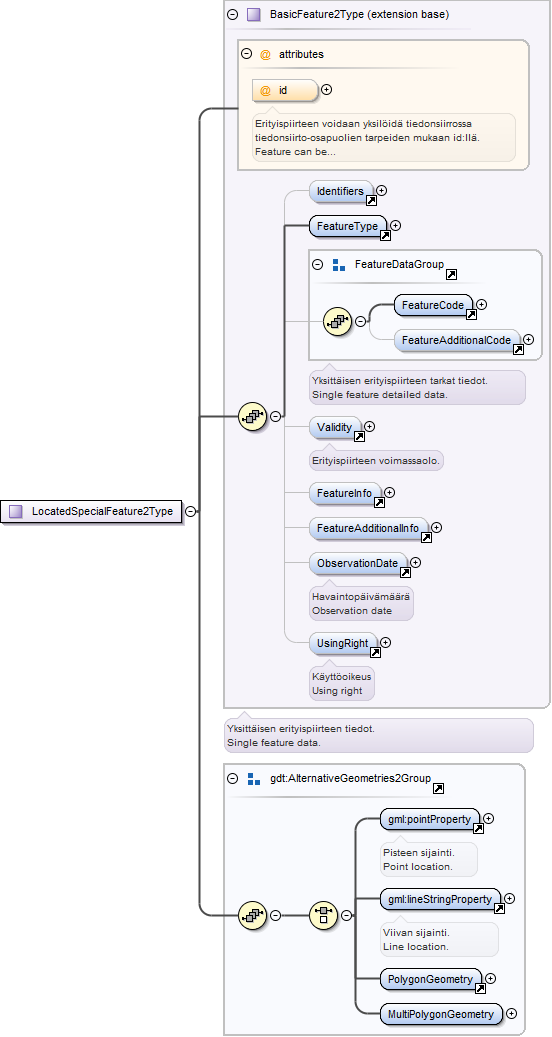Click the orange @ attributes icon
The height and width of the screenshot is (1037, 552).
pos(265,54)
